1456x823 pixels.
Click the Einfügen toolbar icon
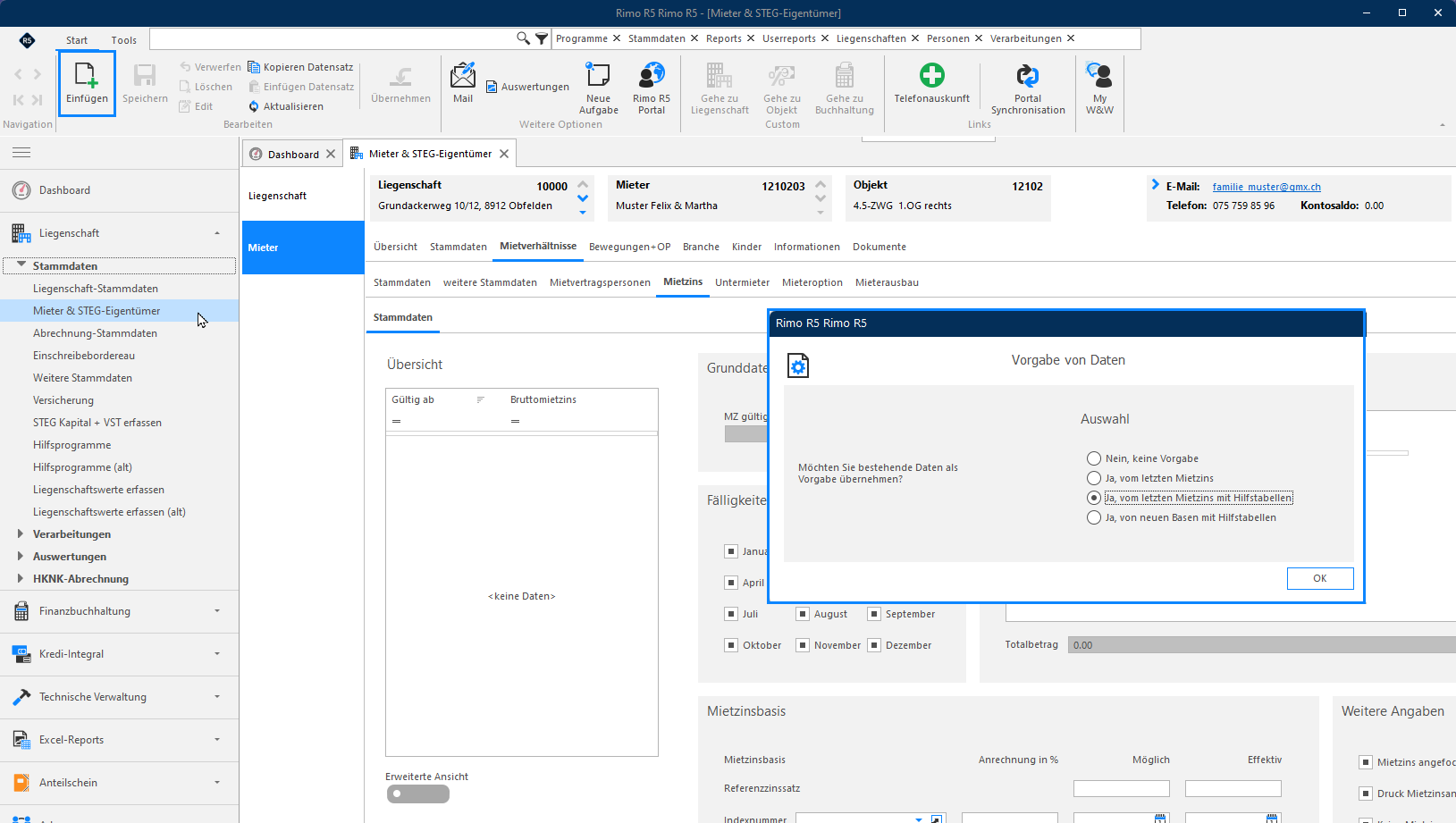coord(87,75)
